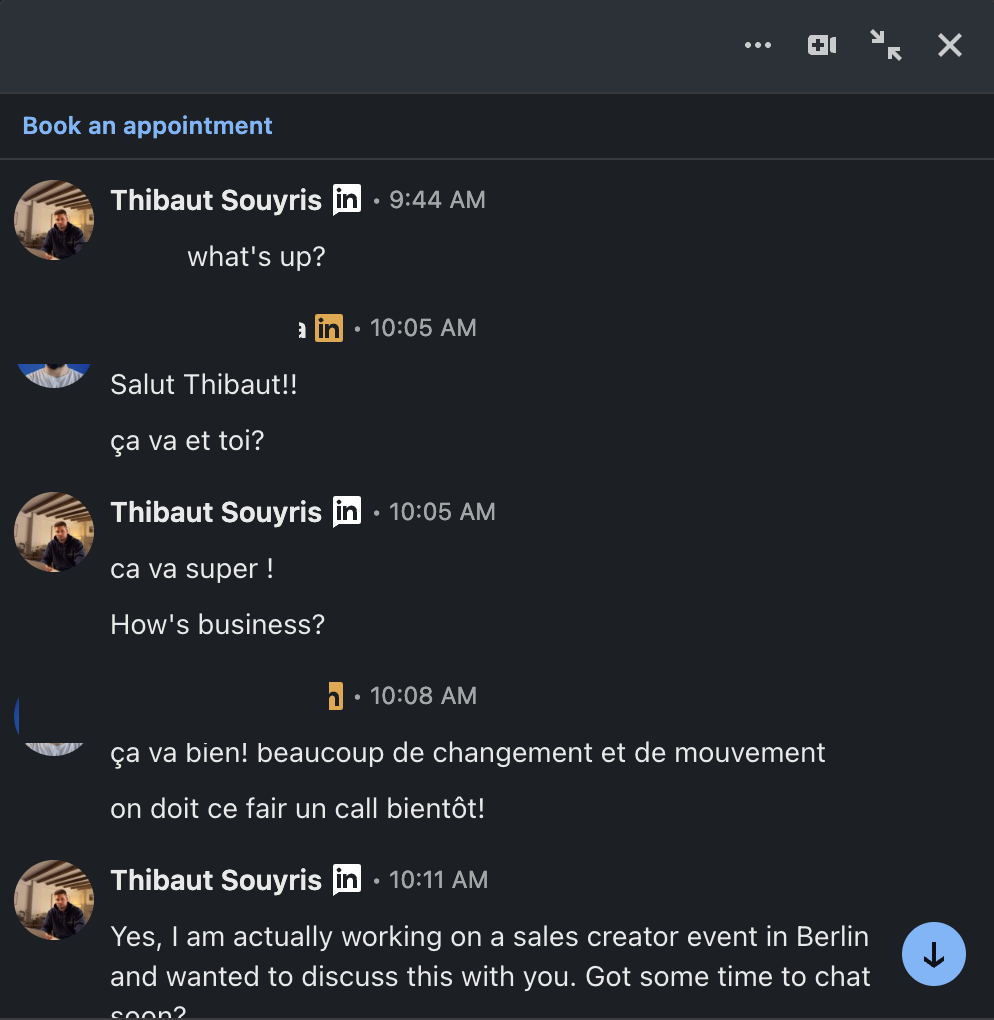
Task: Click the "How's business?" message
Action: [x=217, y=625]
